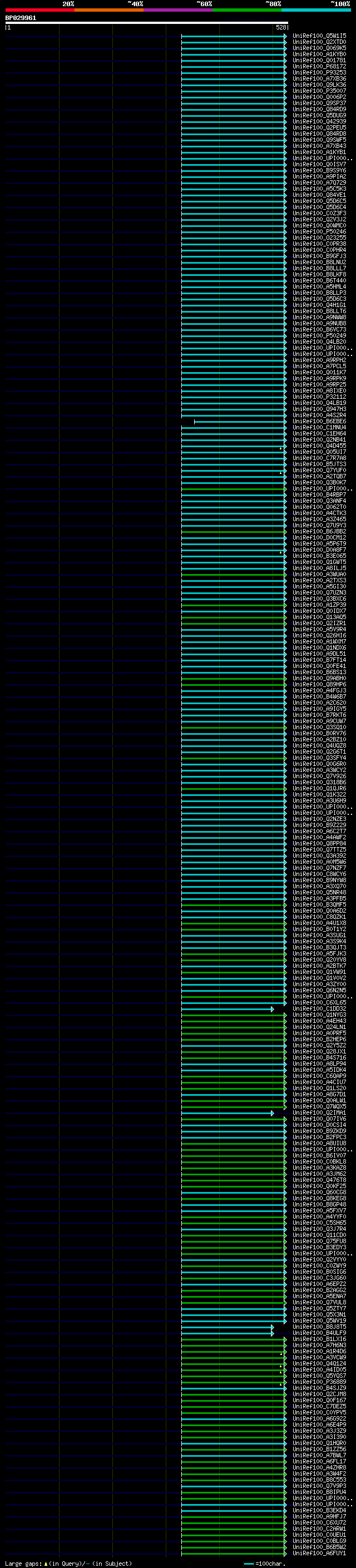Select UniRef100_A5FXV7 label
The image size is (356, 1568).
319,1211
